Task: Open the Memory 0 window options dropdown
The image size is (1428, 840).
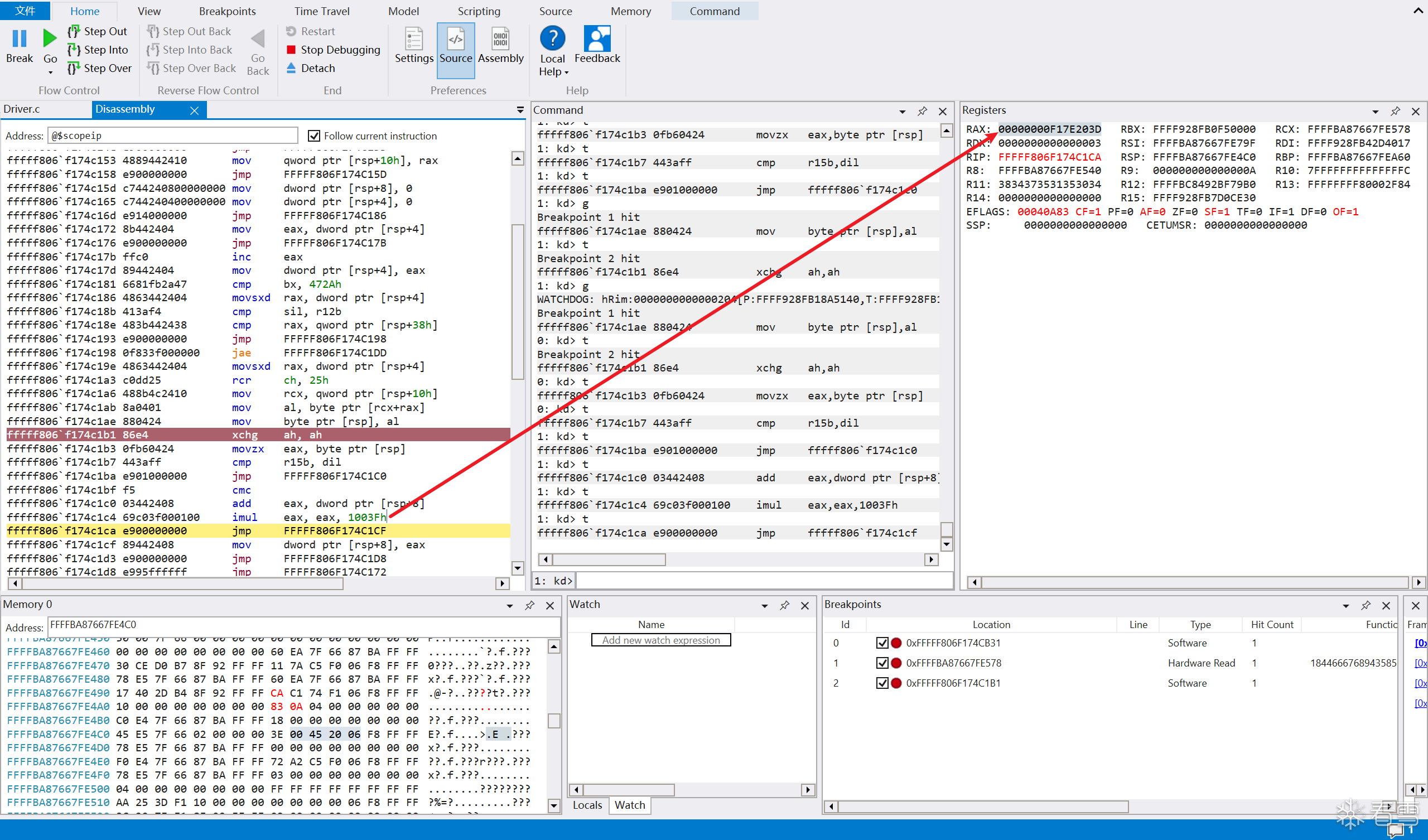Action: pos(510,606)
